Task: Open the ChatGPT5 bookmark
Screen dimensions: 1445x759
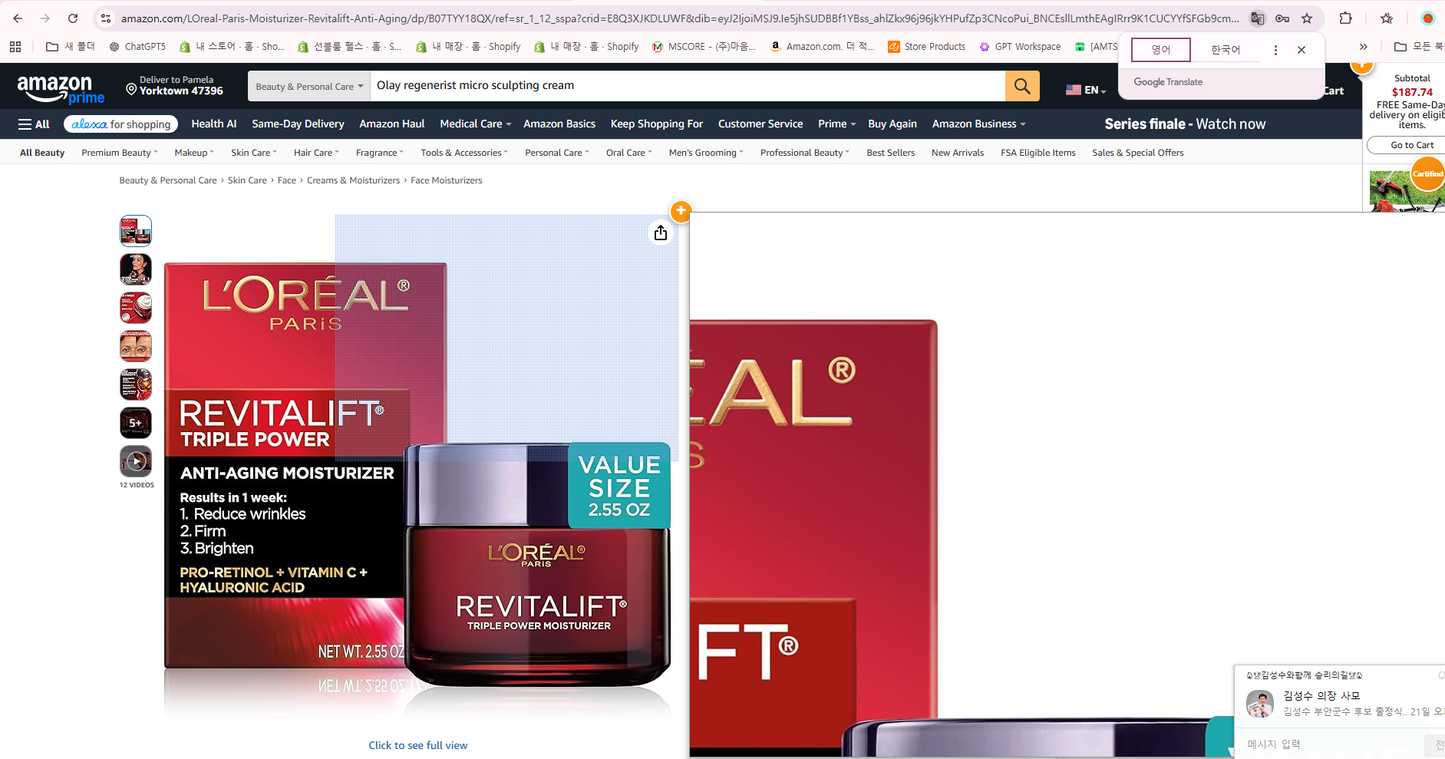Action: (138, 46)
